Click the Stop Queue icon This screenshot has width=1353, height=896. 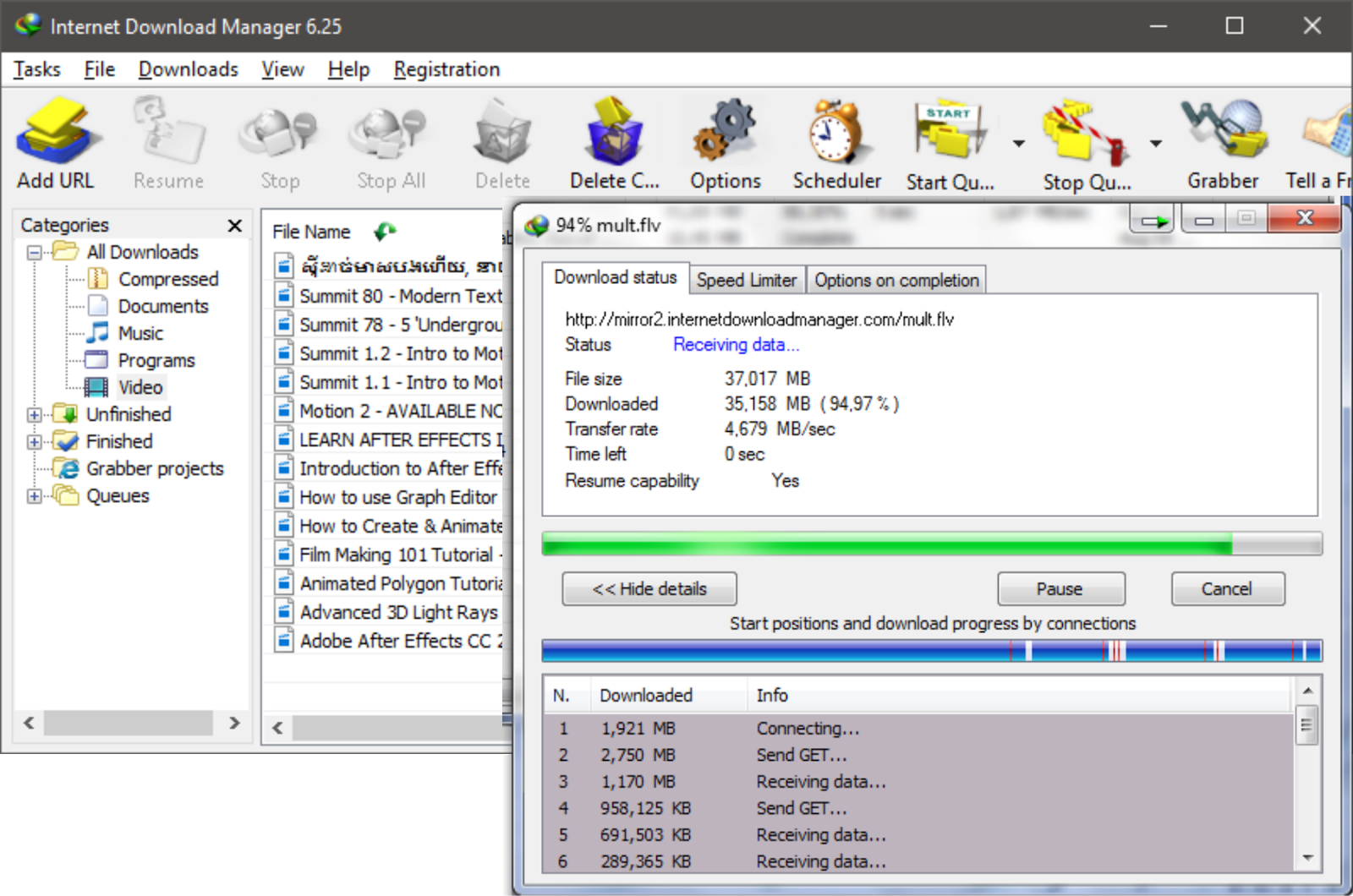(x=1086, y=134)
